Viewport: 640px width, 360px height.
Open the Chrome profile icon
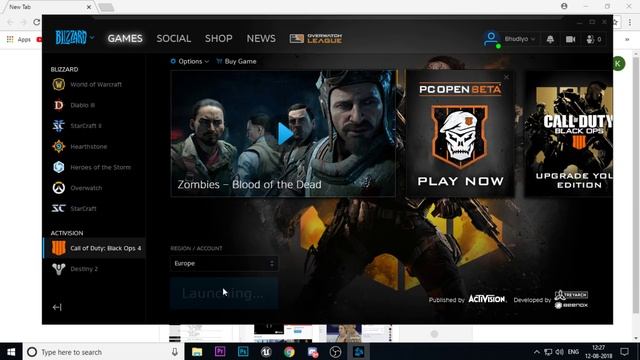point(564,6)
